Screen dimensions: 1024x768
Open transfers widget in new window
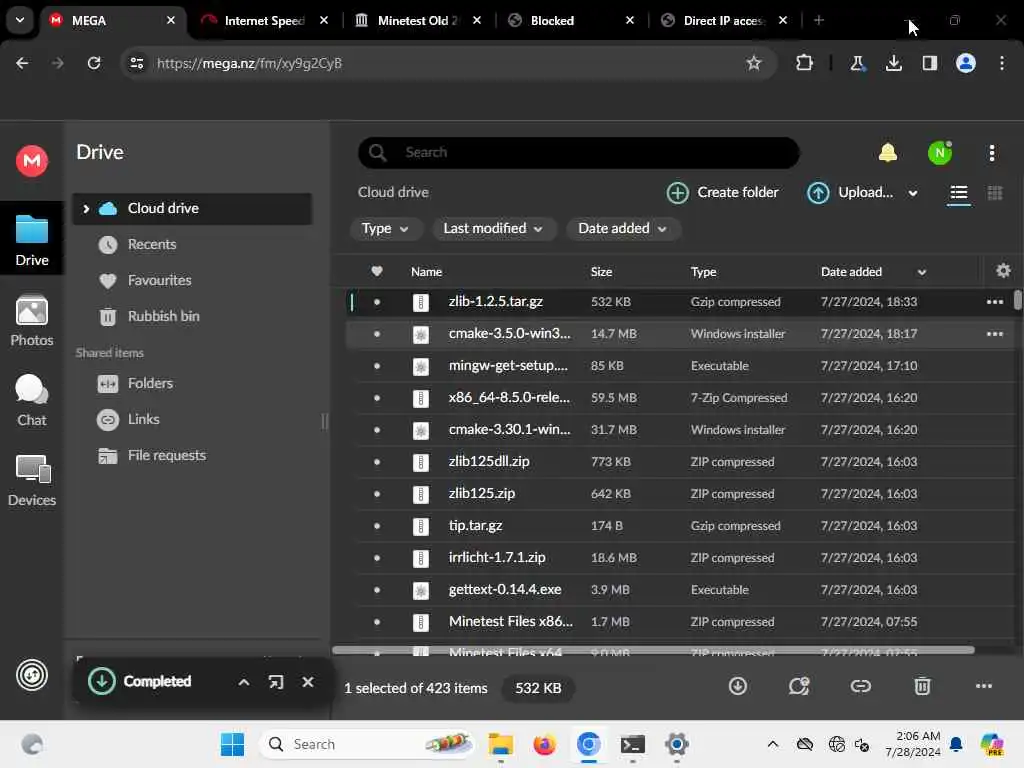tap(276, 682)
